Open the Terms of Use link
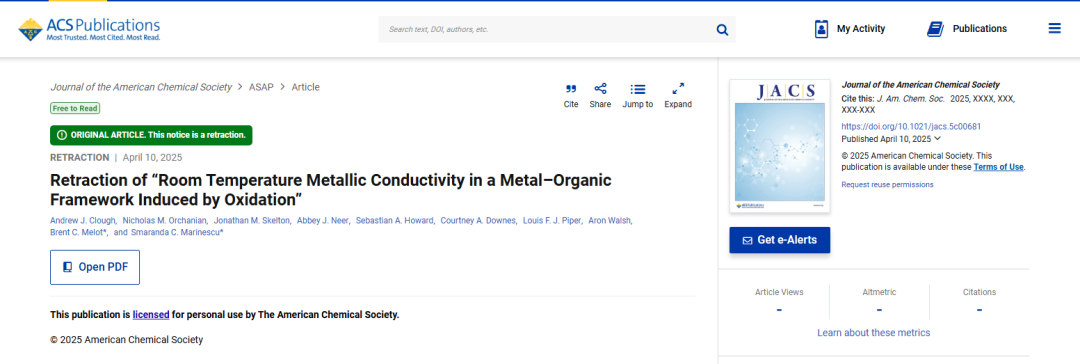1080x364 pixels. tap(999, 168)
